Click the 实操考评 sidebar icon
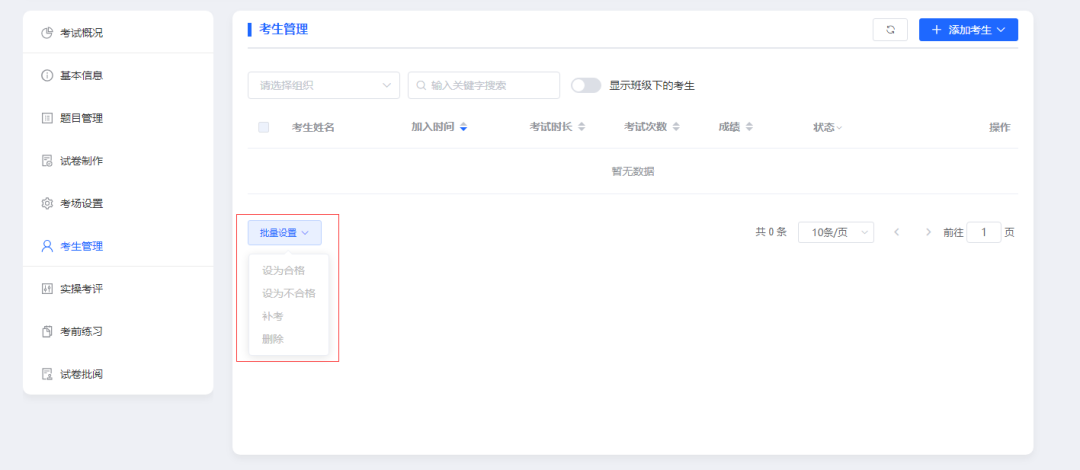The height and width of the screenshot is (470, 1080). [47, 289]
